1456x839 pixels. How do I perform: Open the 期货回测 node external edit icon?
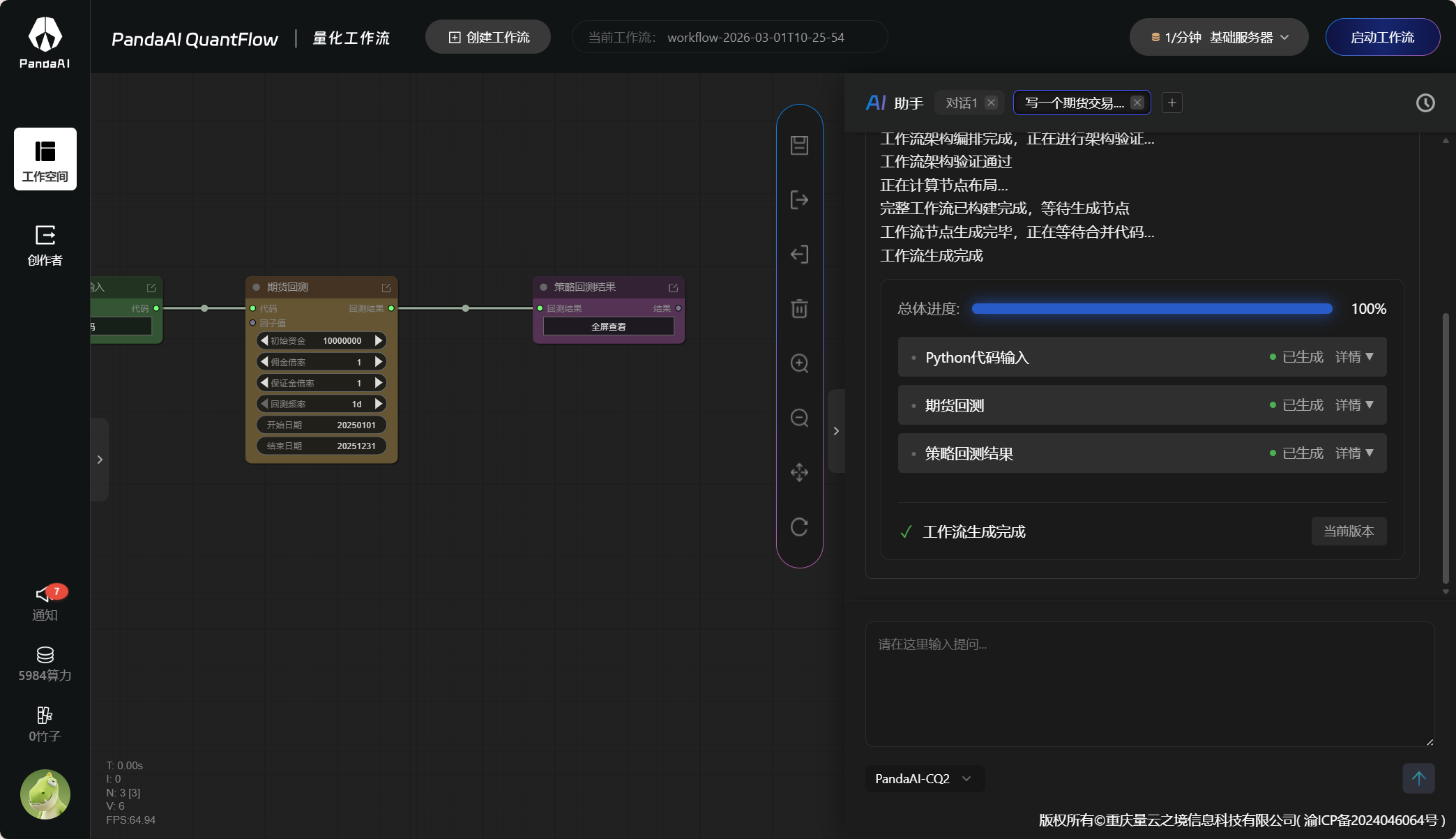386,288
